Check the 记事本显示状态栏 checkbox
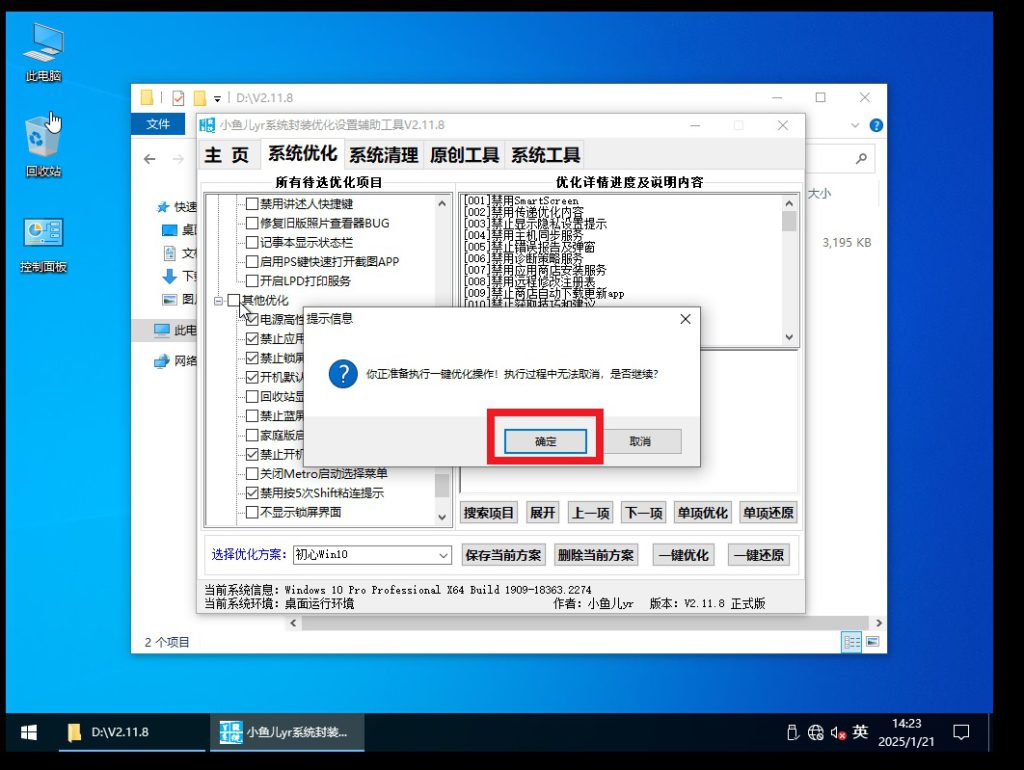 (252, 243)
